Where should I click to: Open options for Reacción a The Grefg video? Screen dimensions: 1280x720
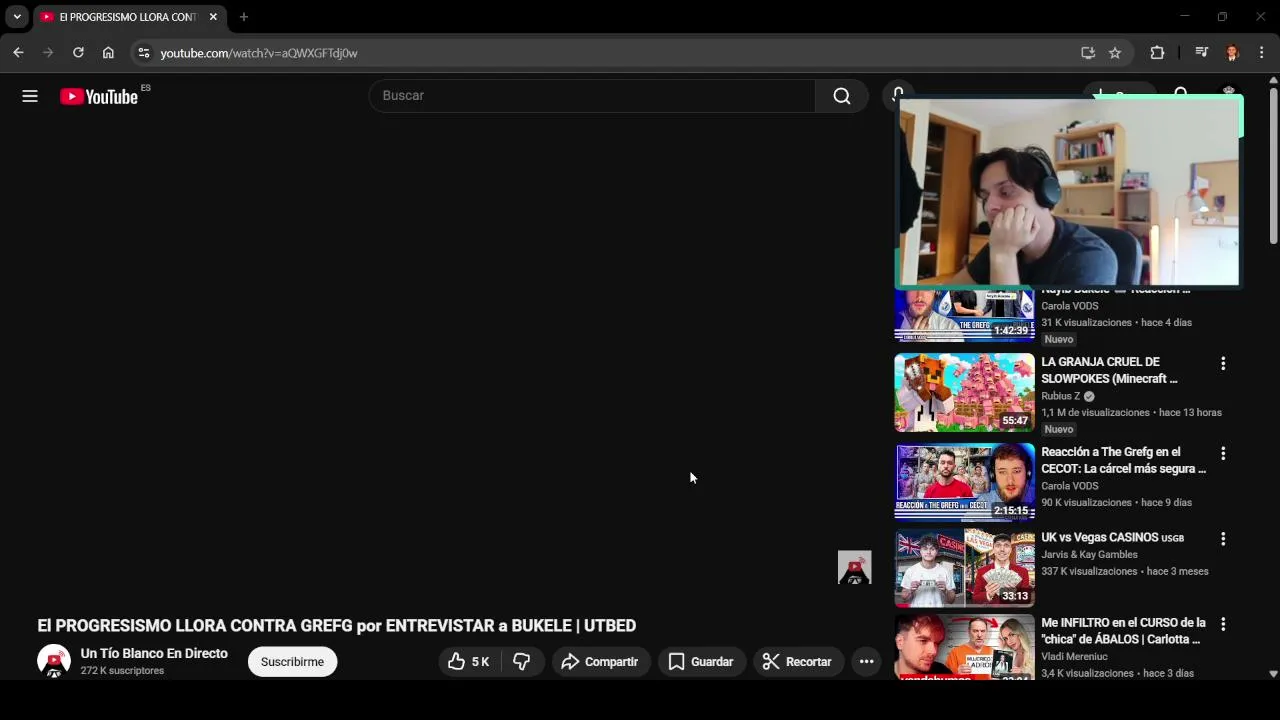pyautogui.click(x=1222, y=454)
